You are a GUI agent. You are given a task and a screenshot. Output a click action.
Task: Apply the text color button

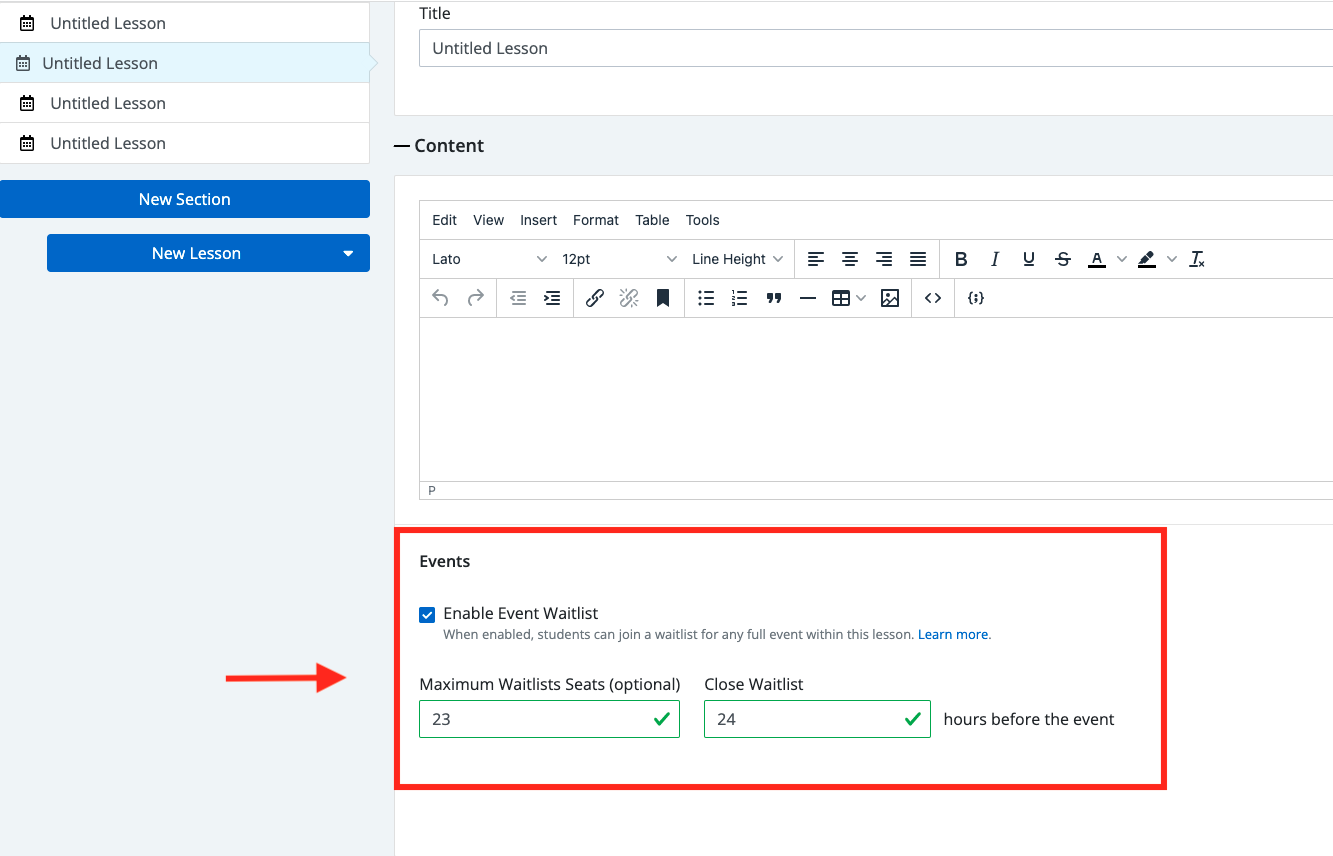coord(1097,259)
